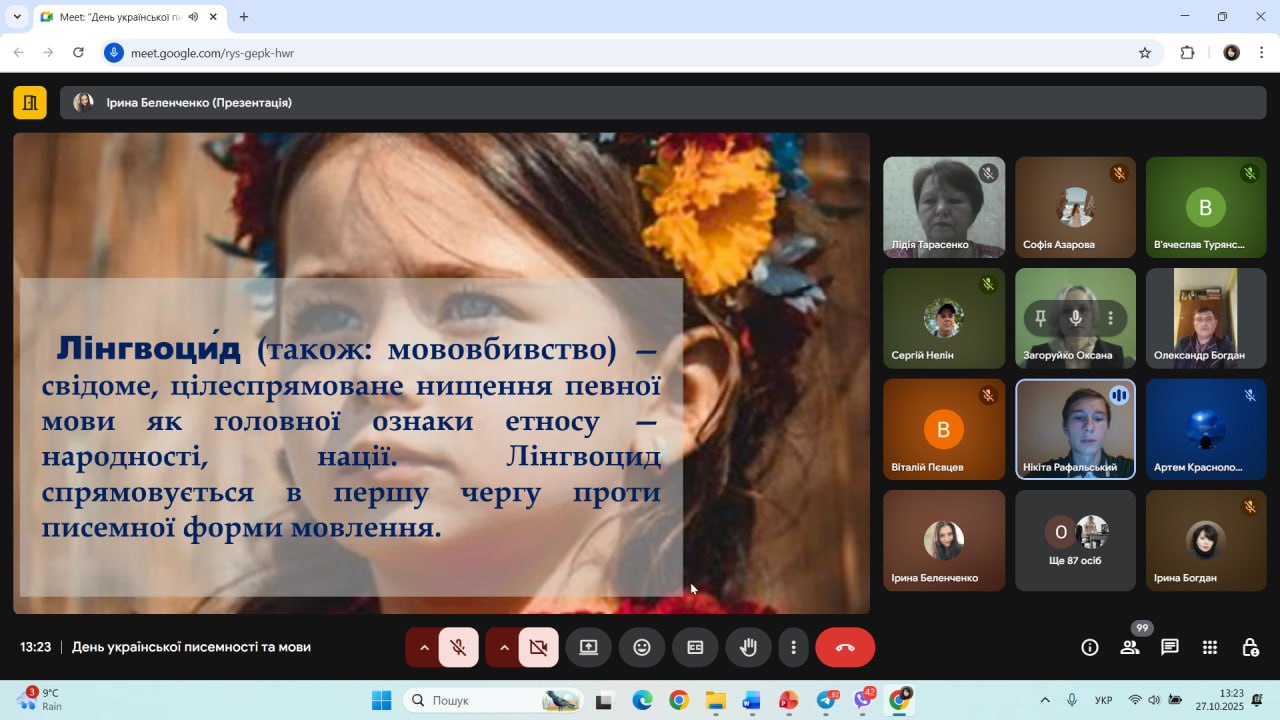The width and height of the screenshot is (1280, 720).
Task: Open host controls lock icon
Action: tap(1250, 647)
